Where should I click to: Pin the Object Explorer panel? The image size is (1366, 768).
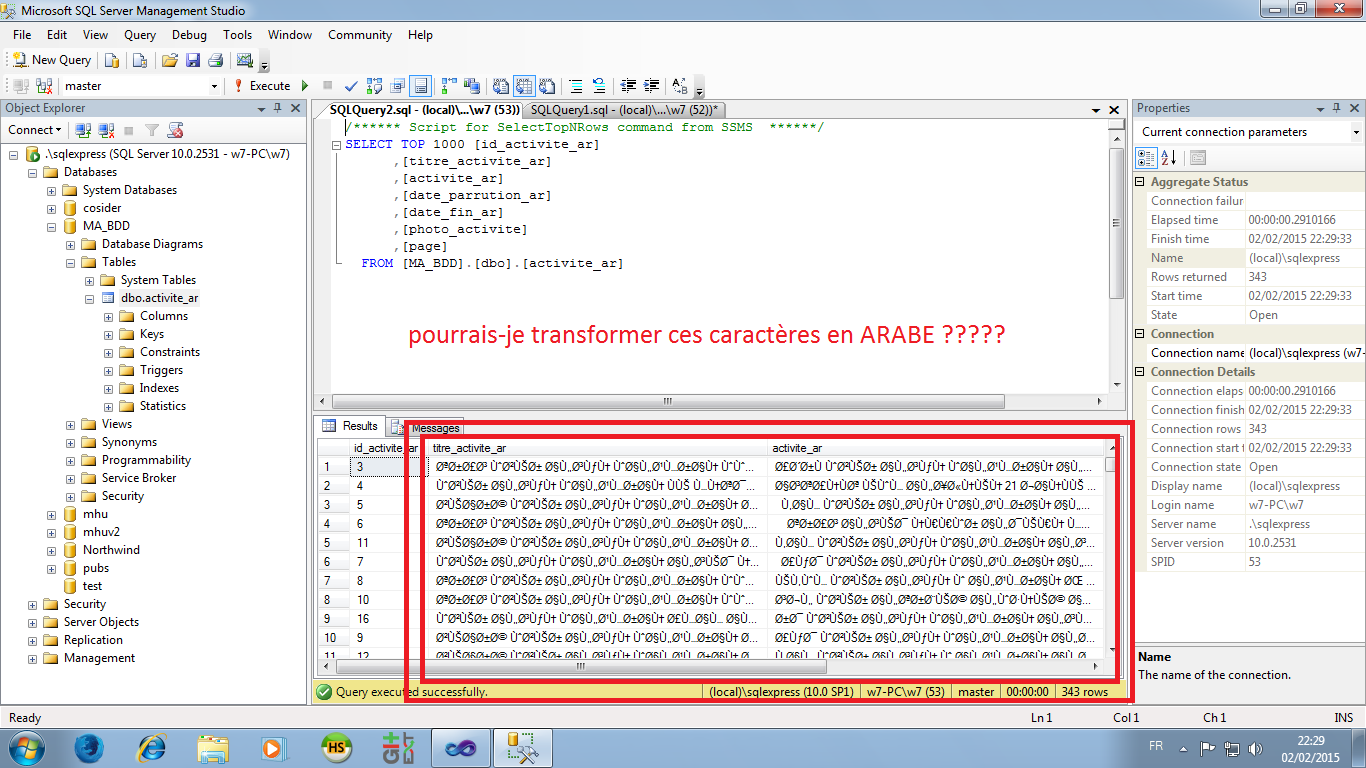coord(278,108)
